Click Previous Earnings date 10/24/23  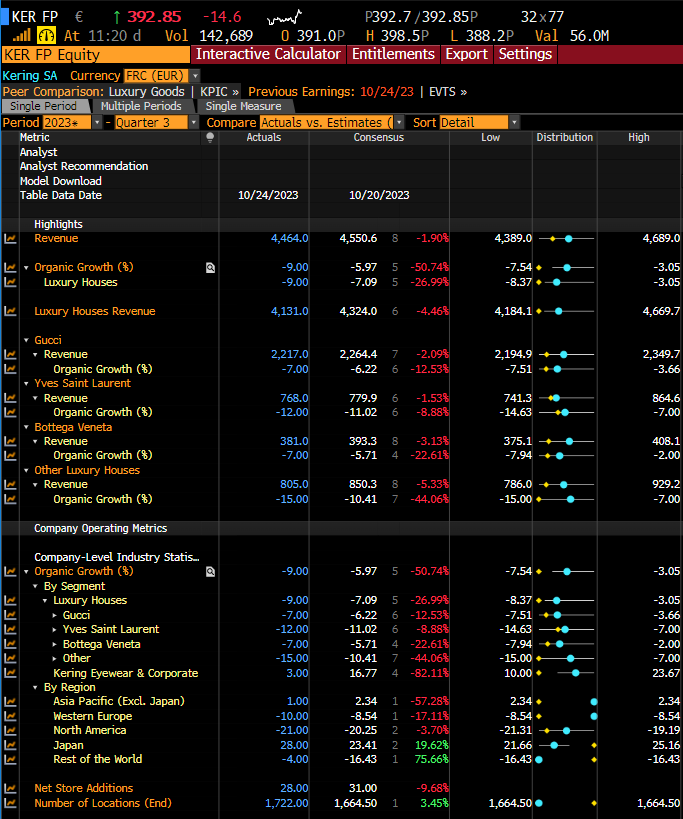(x=387, y=92)
